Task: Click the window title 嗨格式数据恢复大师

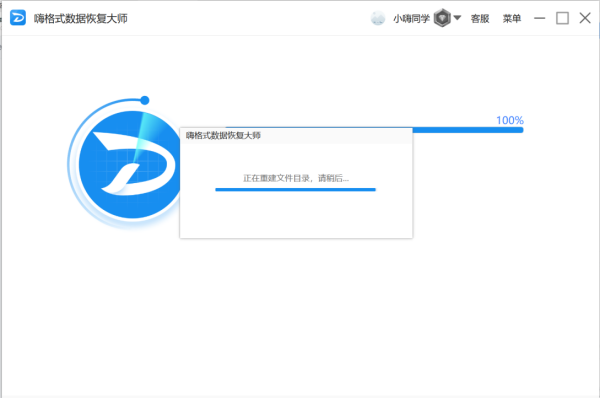Action: coord(81,18)
